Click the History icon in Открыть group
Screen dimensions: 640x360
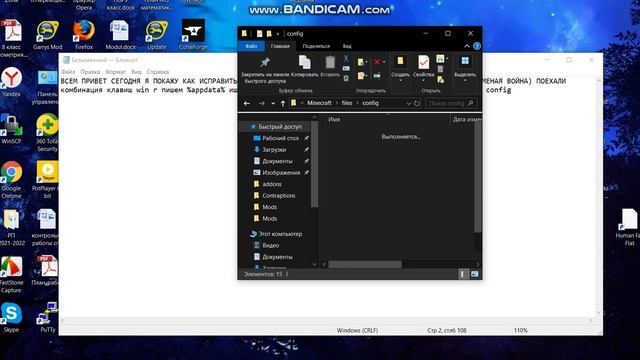pos(440,79)
